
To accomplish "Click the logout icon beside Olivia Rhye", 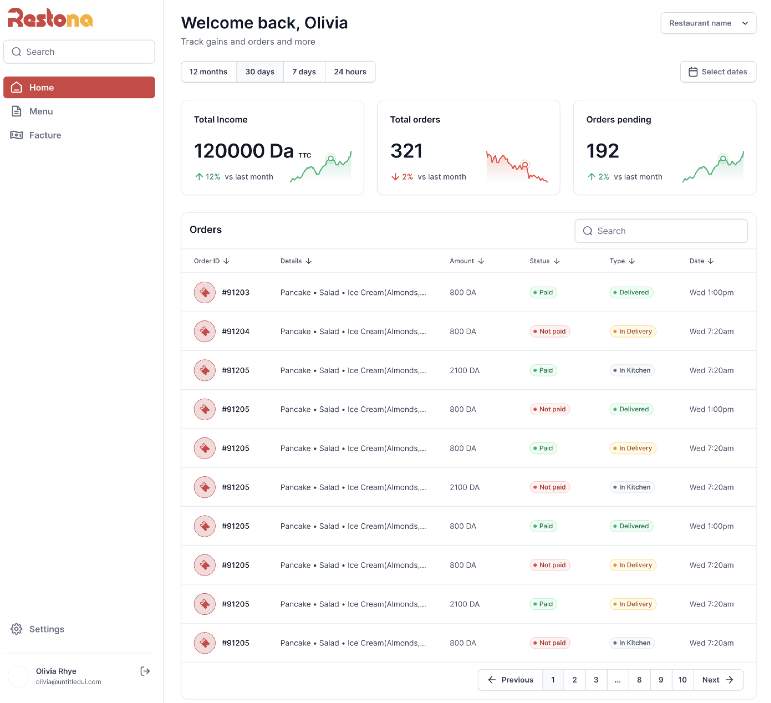I will click(145, 671).
